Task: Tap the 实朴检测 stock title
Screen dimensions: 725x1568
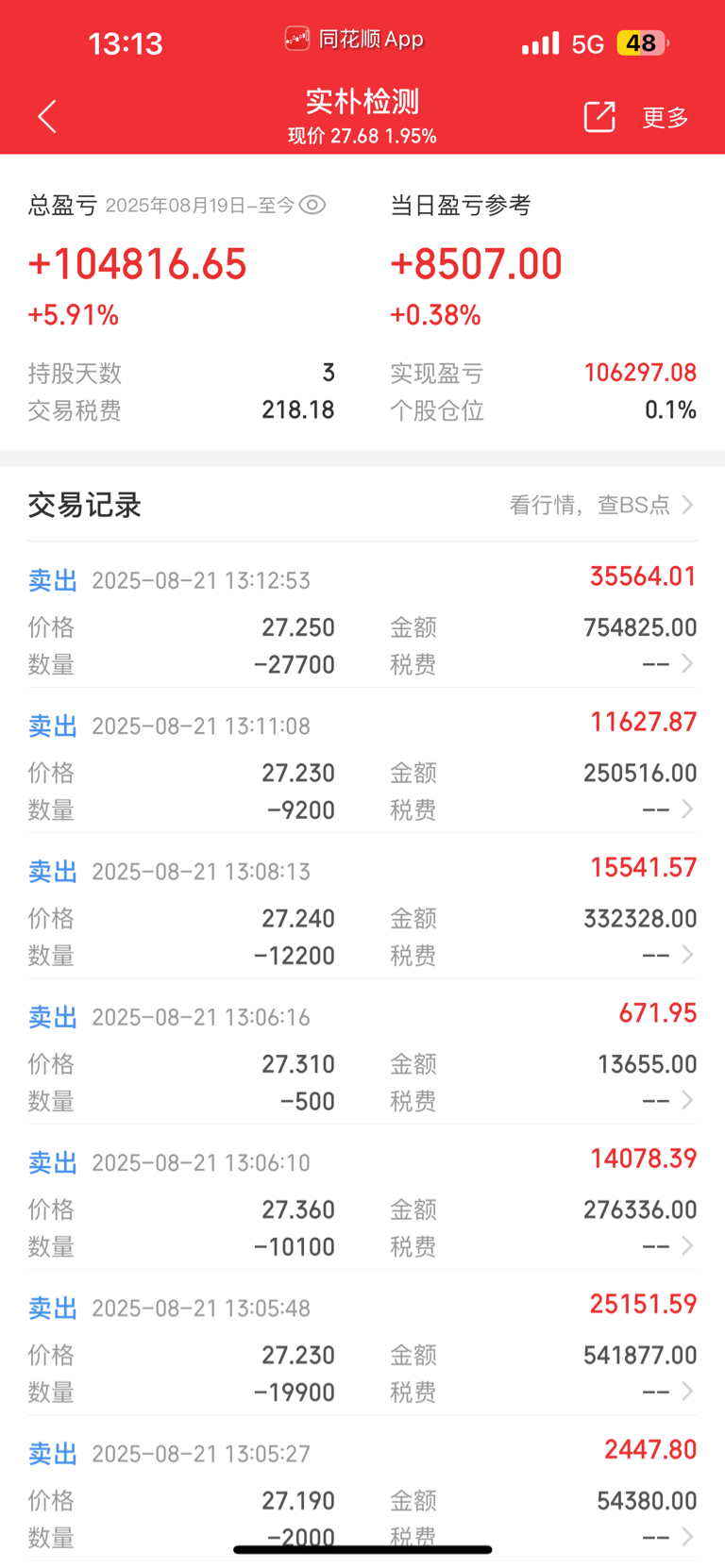Action: click(x=362, y=101)
